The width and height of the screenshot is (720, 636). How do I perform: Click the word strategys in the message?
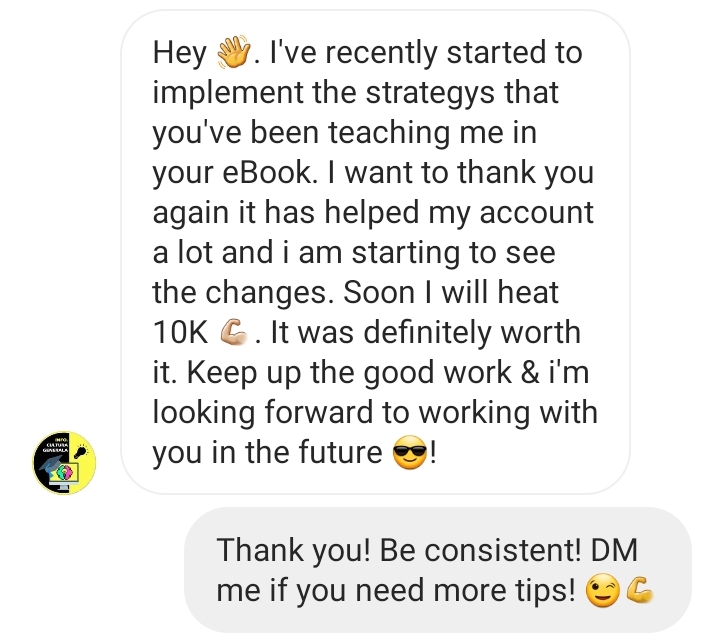click(x=430, y=93)
